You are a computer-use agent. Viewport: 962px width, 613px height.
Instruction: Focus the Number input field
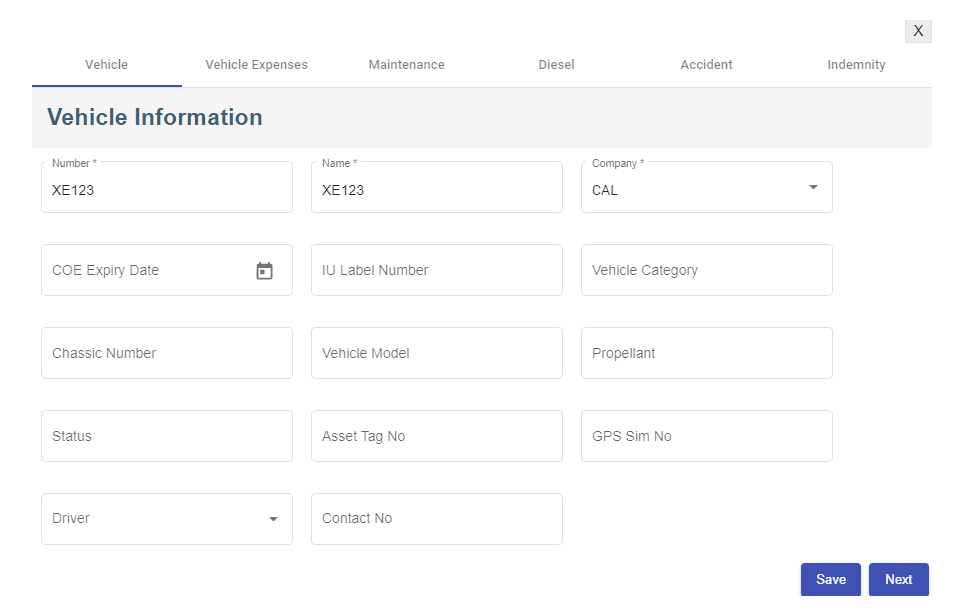(x=166, y=190)
